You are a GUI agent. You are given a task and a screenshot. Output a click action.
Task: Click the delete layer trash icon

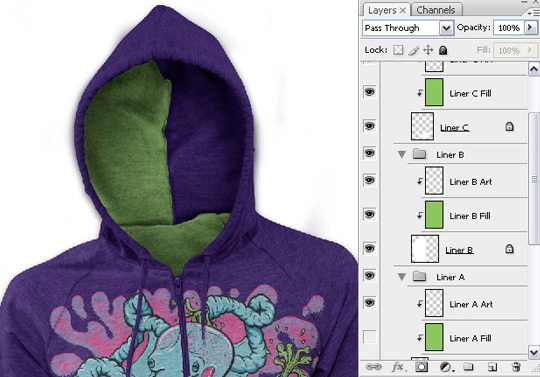coord(516,367)
